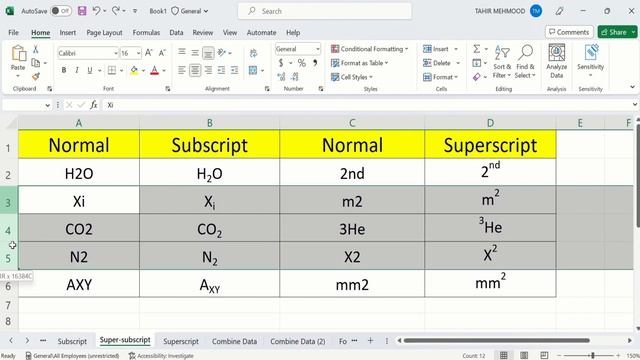
Task: Click Page Break Preview icon in status bar
Action: (544, 355)
